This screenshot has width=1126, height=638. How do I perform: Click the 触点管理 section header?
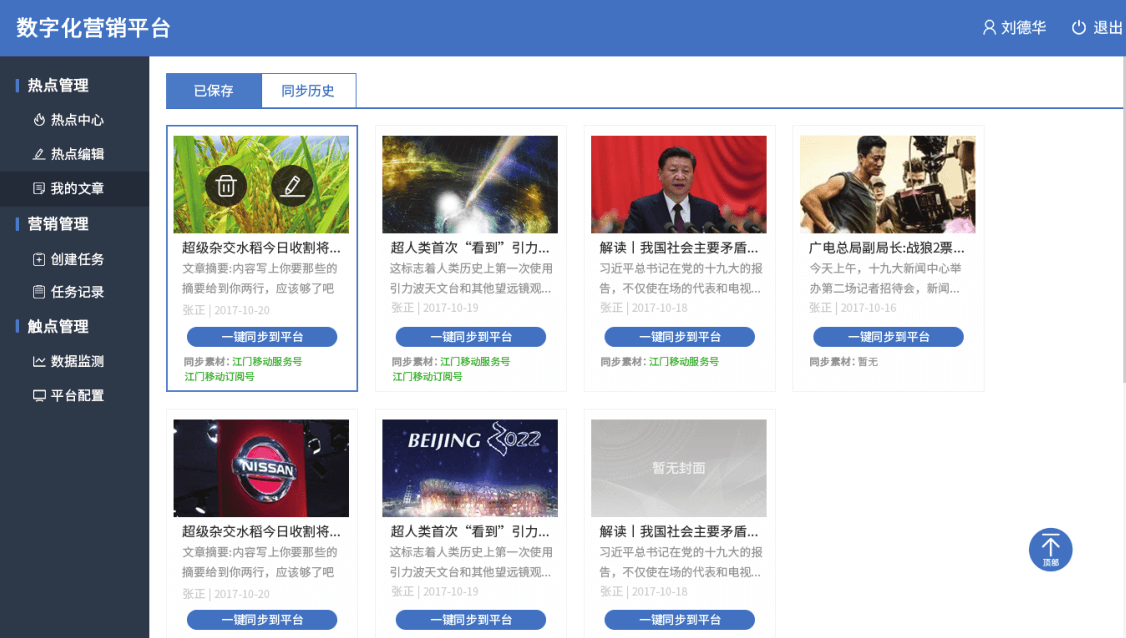pyautogui.click(x=58, y=327)
